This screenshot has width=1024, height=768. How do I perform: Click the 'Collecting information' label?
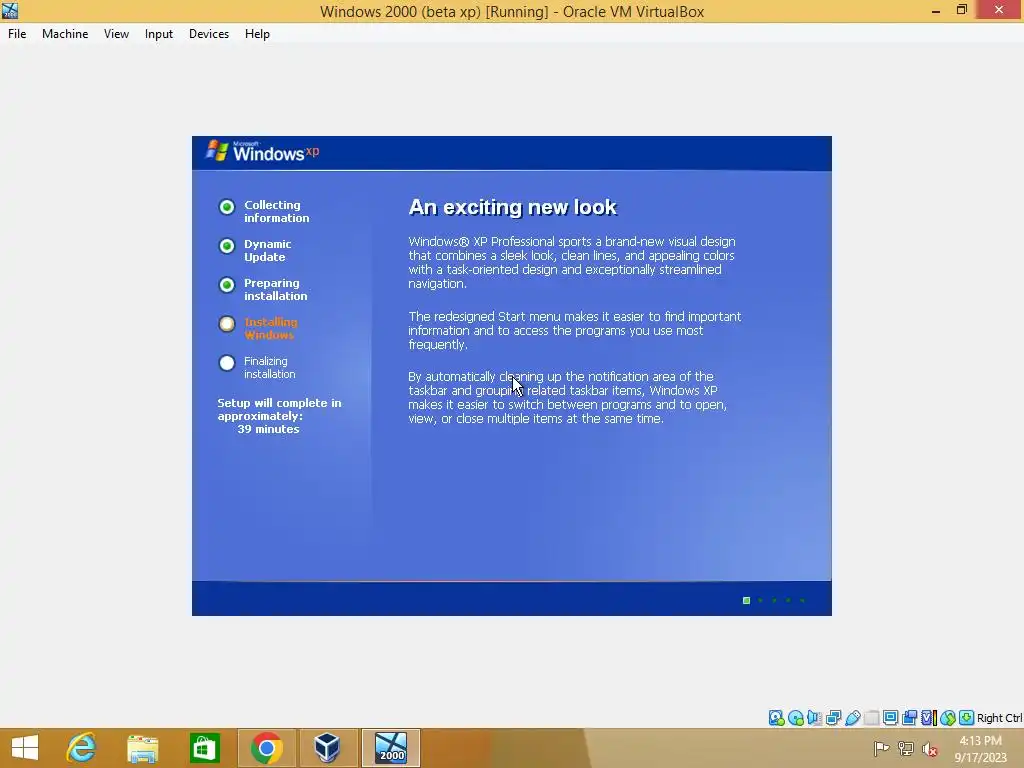pyautogui.click(x=277, y=212)
